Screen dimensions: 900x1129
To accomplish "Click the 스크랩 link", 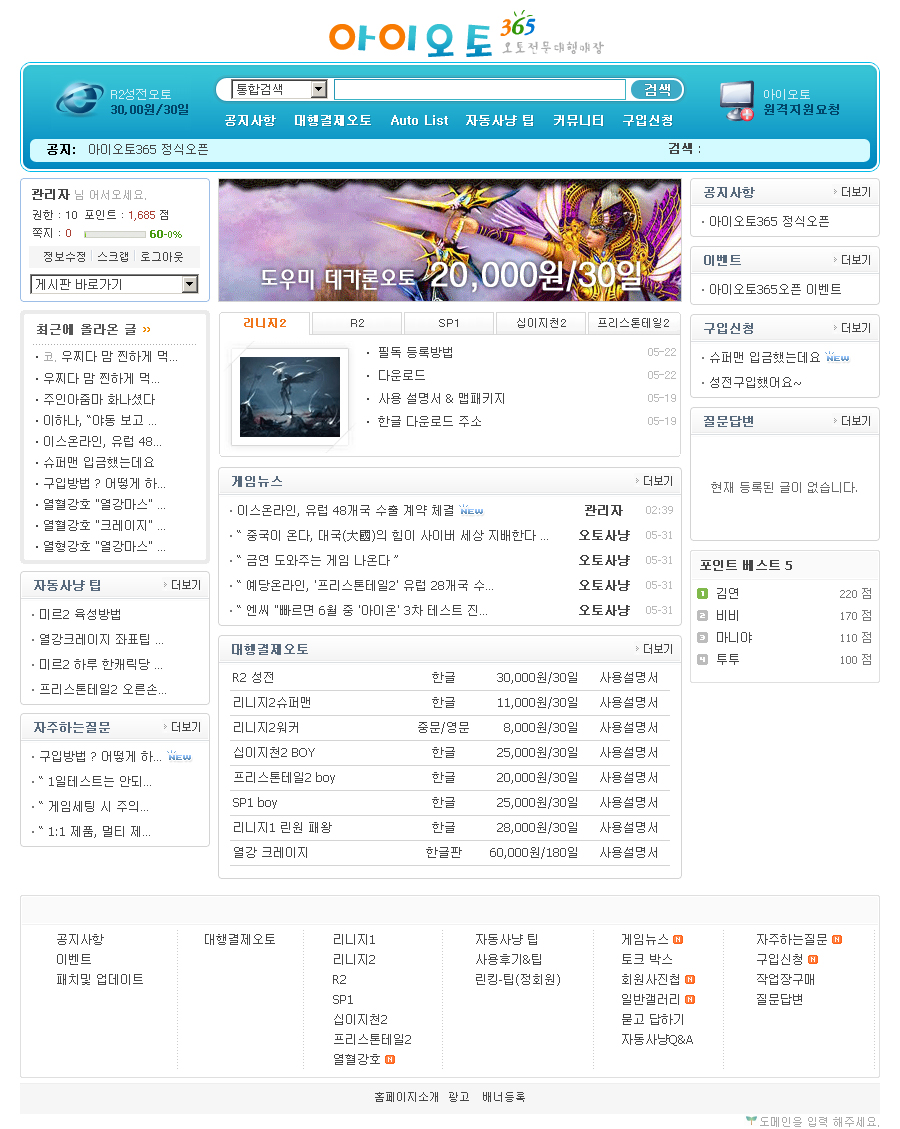I will coord(112,256).
